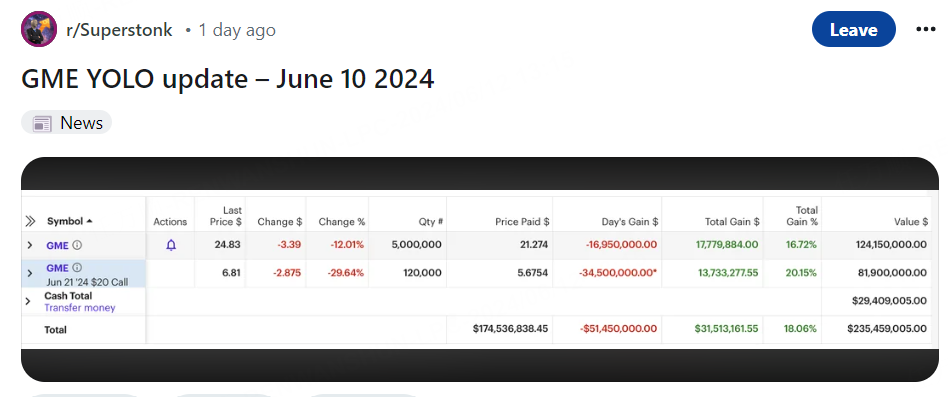The image size is (948, 397).
Task: Click the News flair icon
Action: (x=42, y=124)
